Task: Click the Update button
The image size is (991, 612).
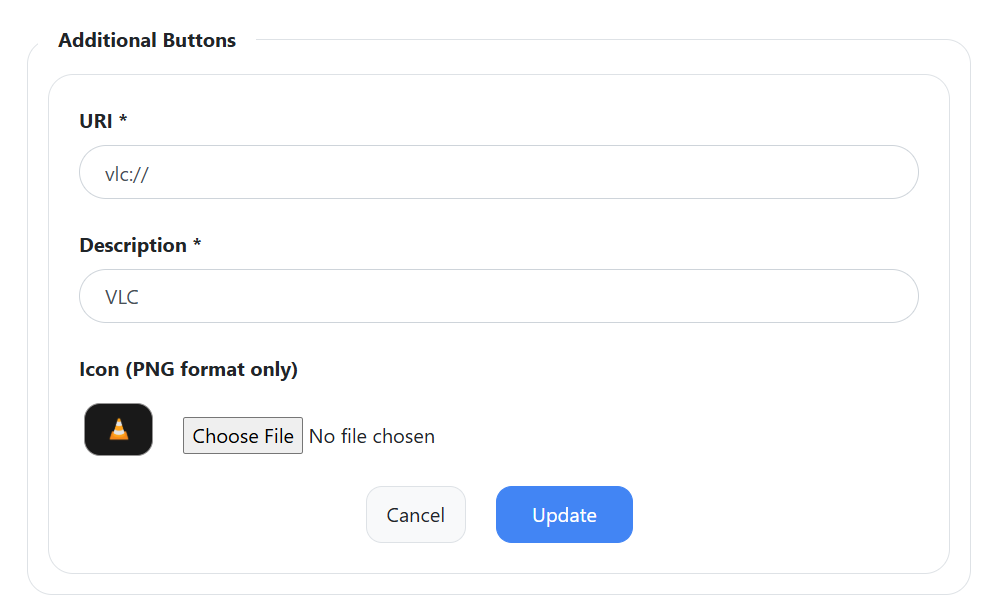Action: [564, 515]
